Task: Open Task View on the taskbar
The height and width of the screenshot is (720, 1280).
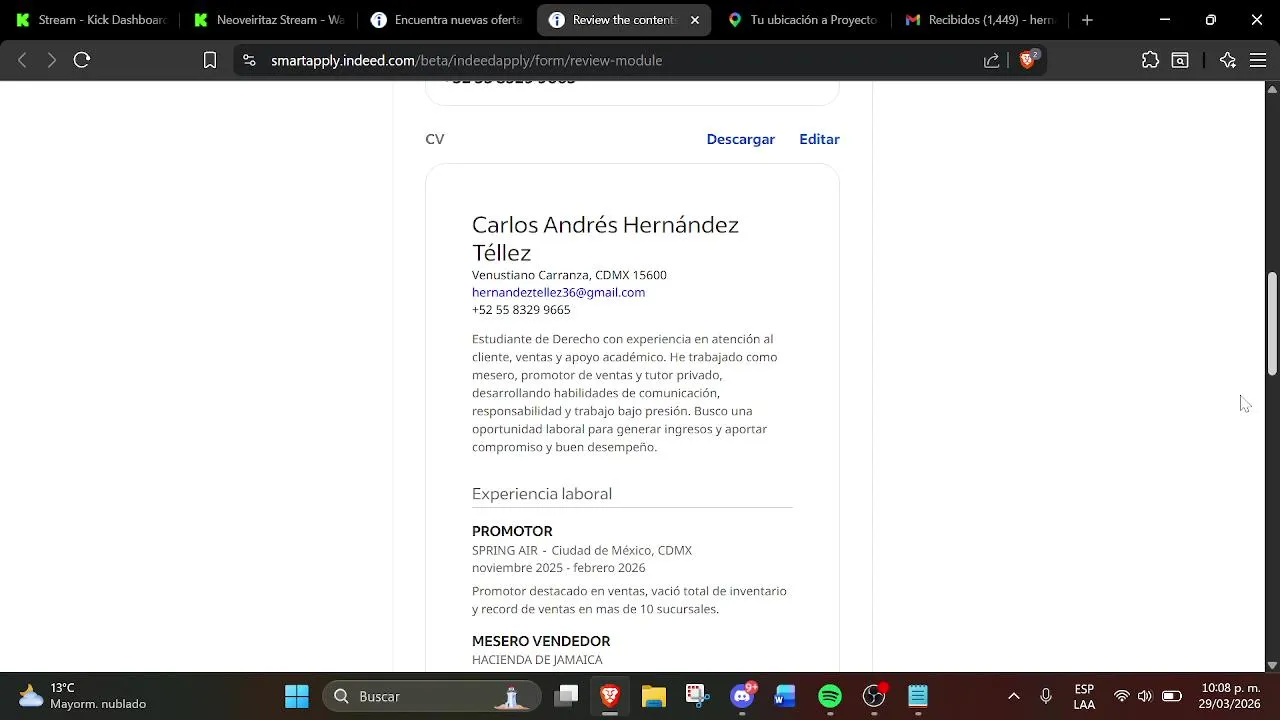Action: click(567, 696)
